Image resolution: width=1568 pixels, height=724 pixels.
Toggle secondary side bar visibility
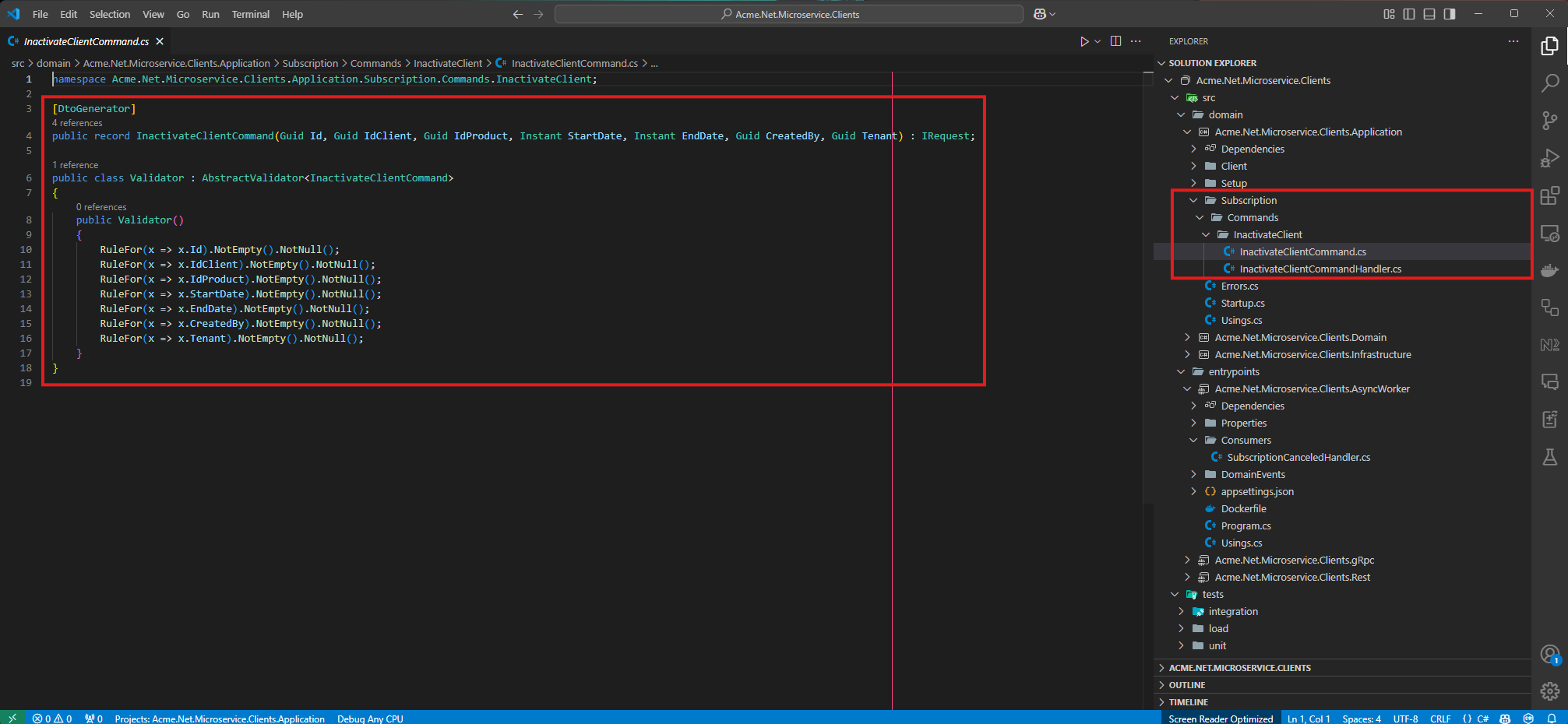coord(1450,14)
